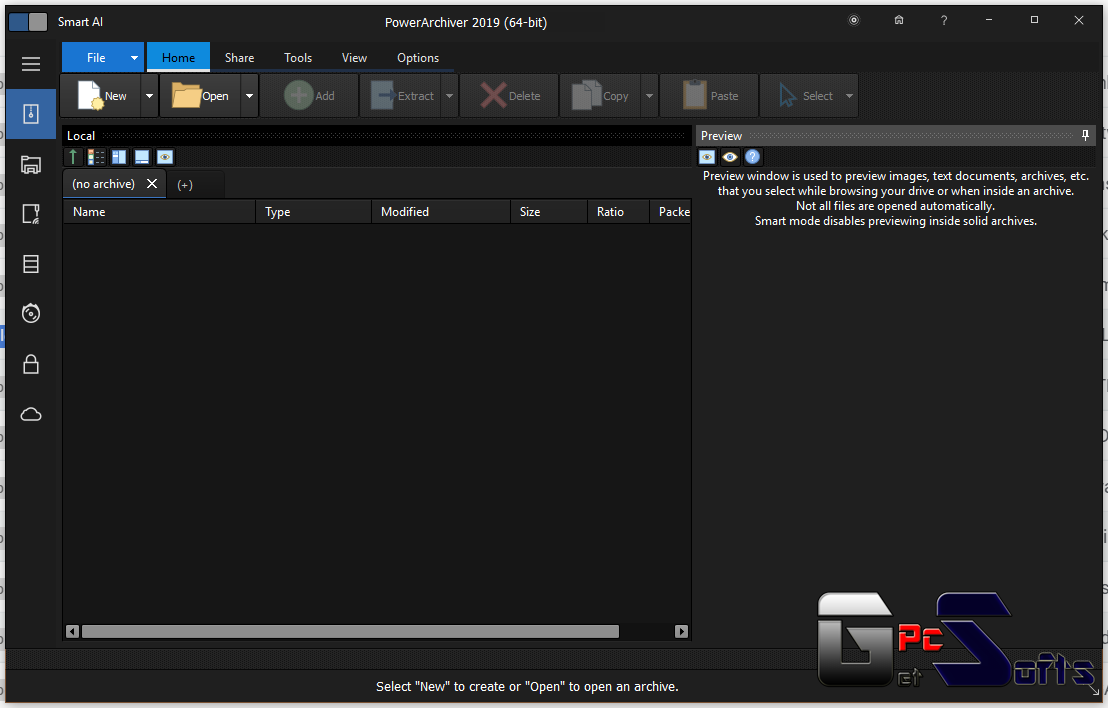The image size is (1108, 708).
Task: Open the Burner disc sidebar icon
Action: [x=30, y=313]
